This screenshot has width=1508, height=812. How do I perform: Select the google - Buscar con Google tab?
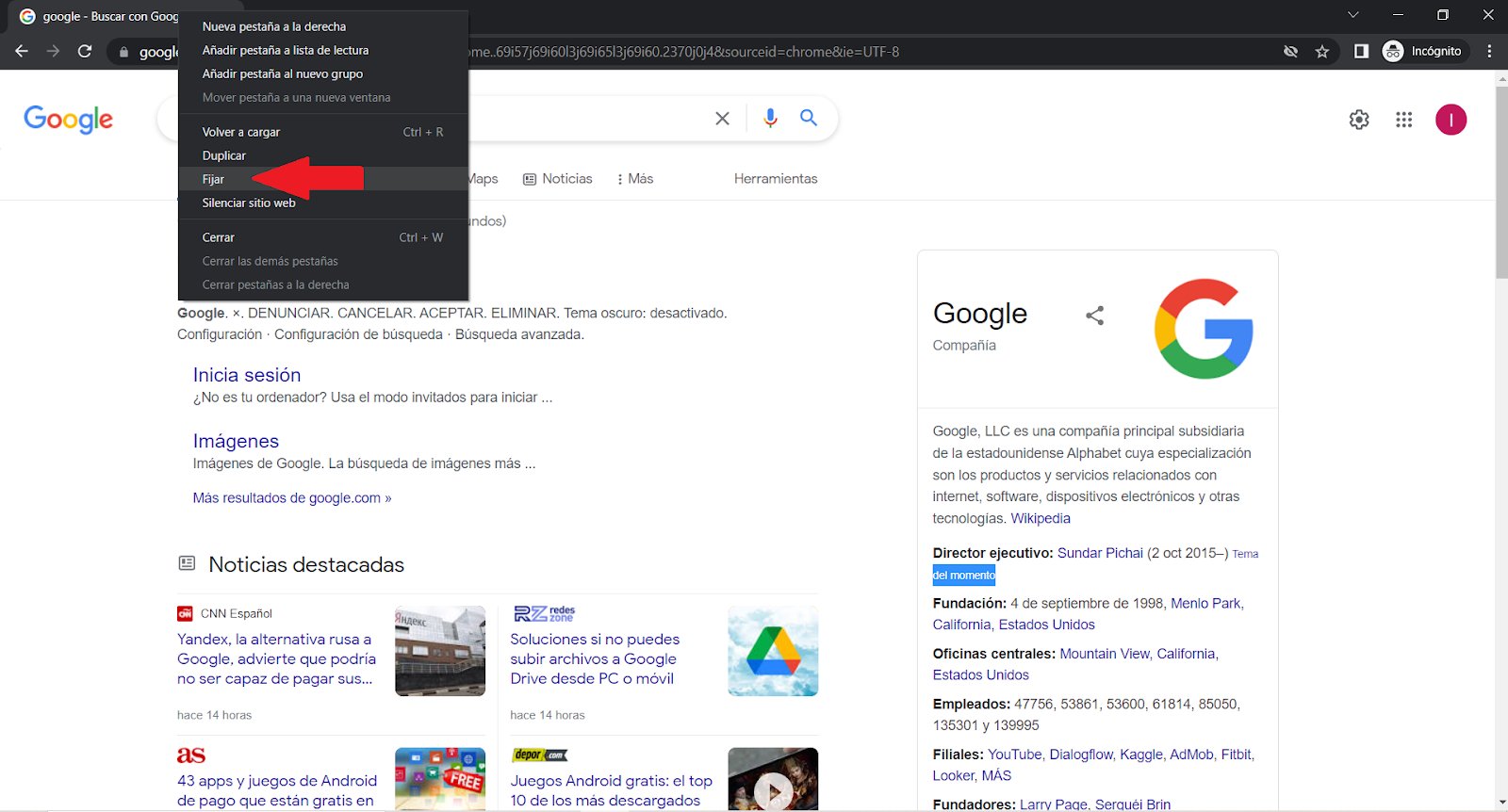coord(98,16)
